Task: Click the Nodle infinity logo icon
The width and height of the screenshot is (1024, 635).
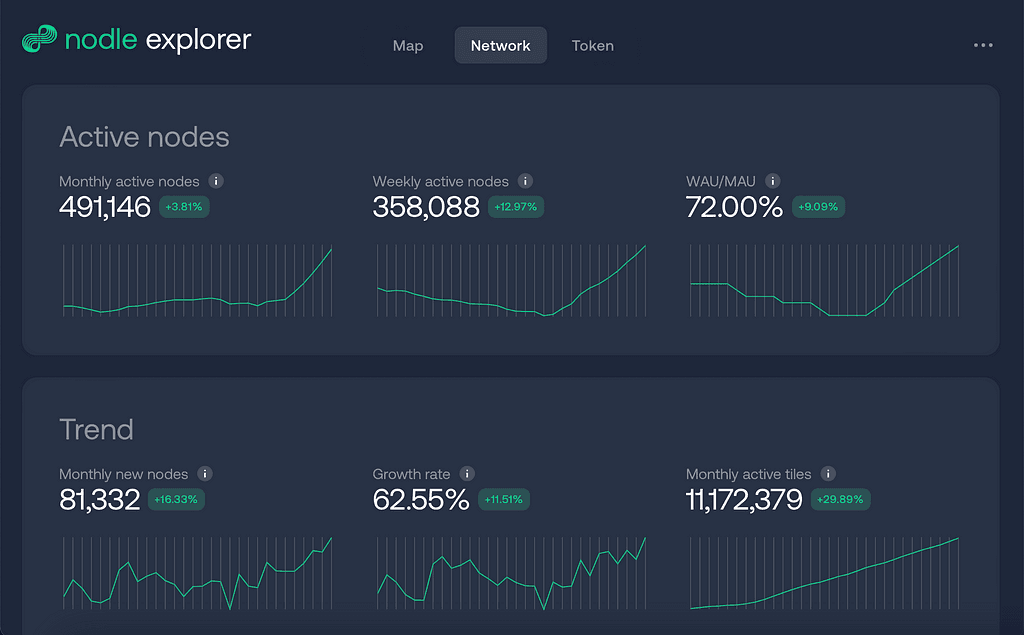Action: click(x=39, y=41)
